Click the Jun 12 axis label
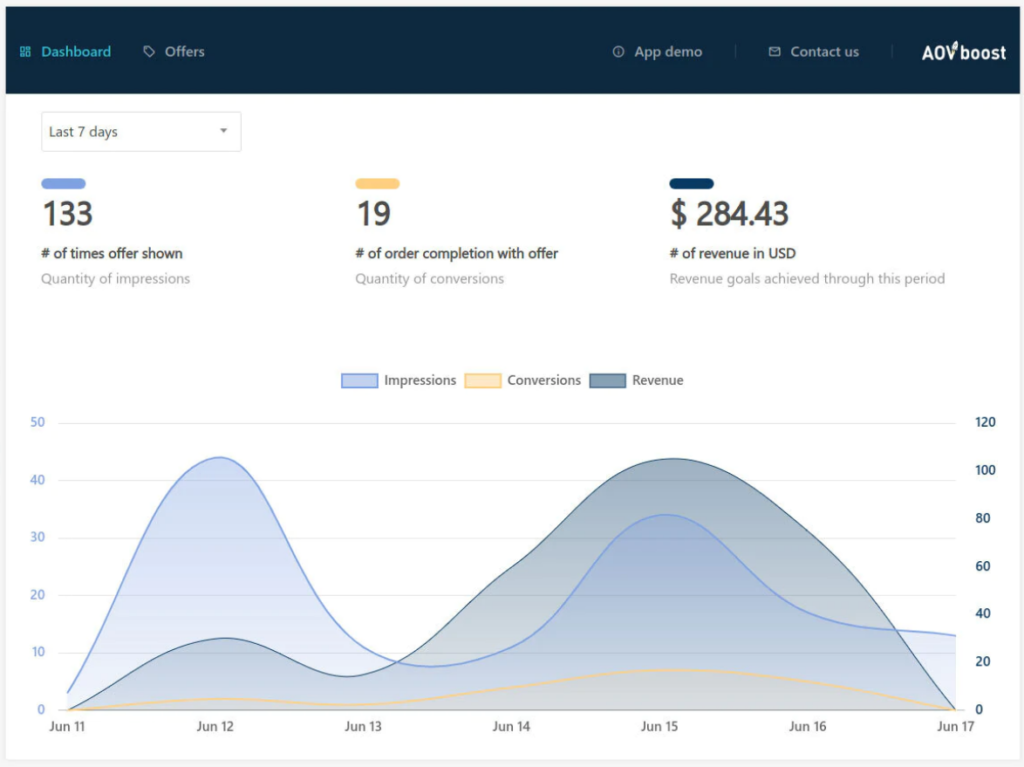1024x767 pixels. (215, 726)
